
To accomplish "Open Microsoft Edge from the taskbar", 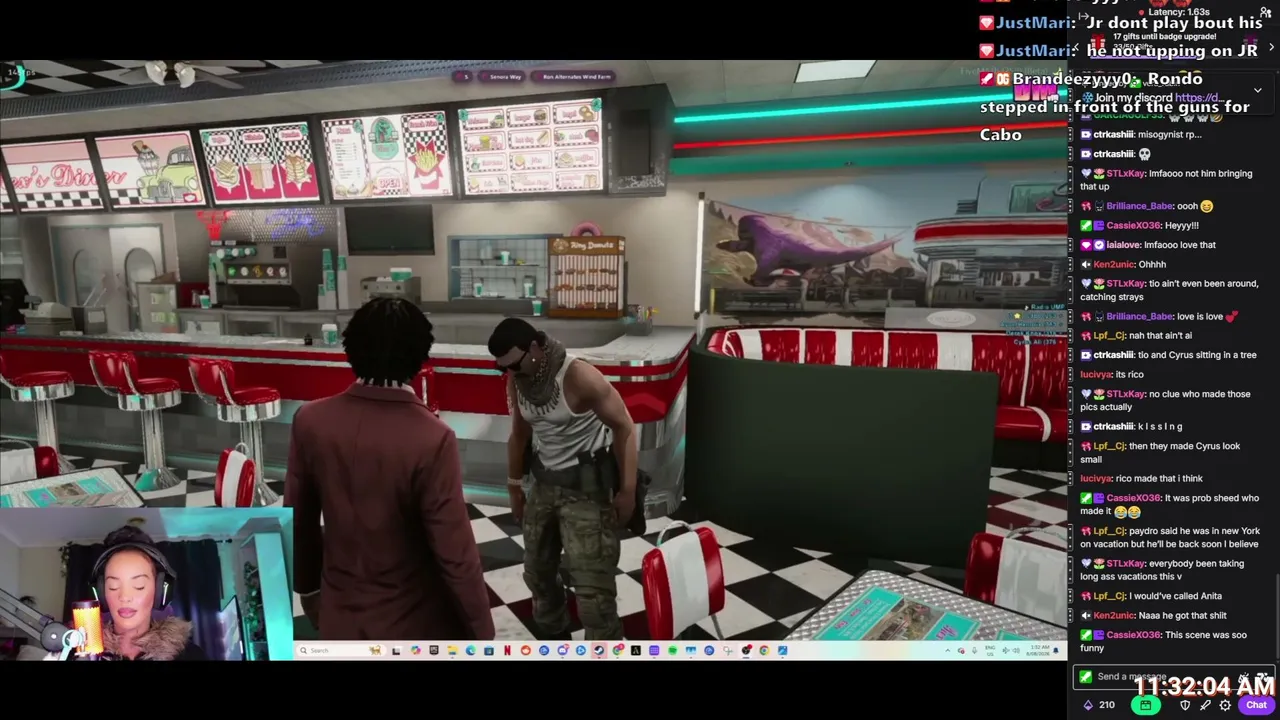I will click(x=470, y=651).
